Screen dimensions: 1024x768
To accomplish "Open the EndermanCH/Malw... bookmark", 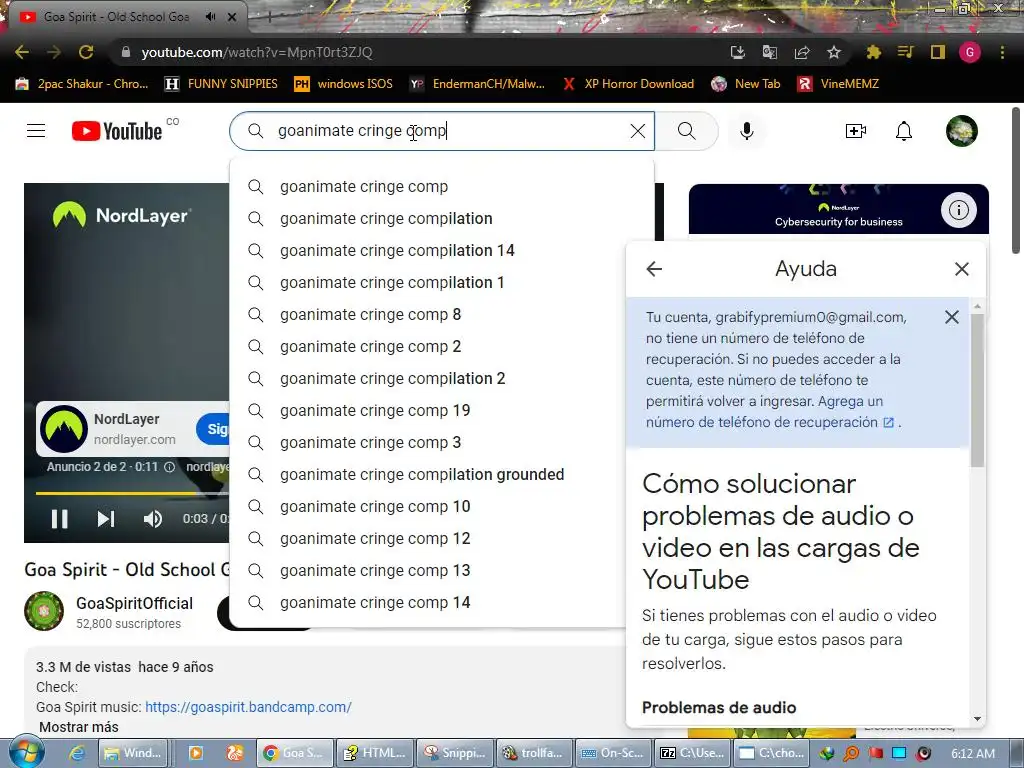I will pos(477,84).
